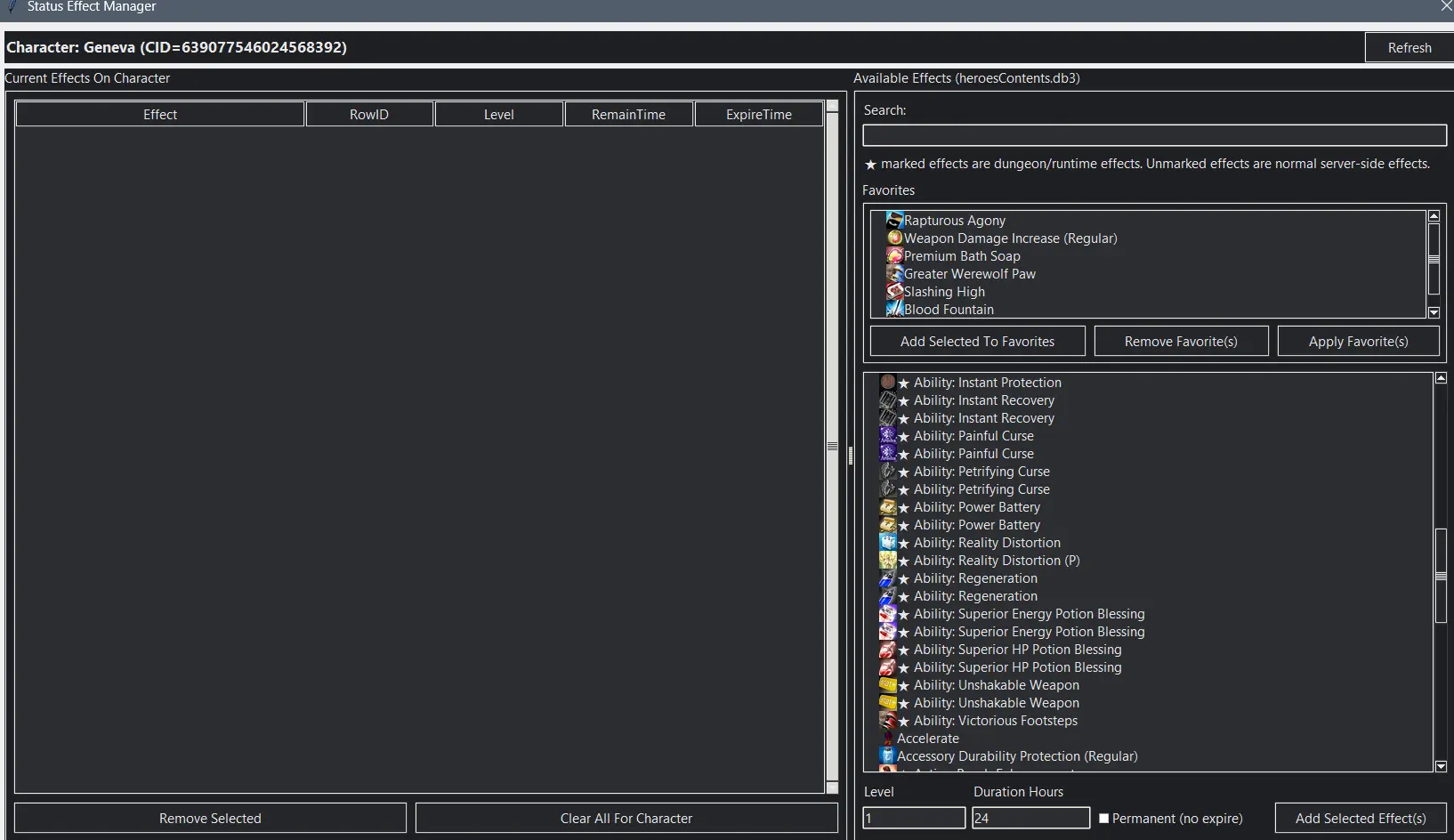The height and width of the screenshot is (840, 1454).
Task: Click the Level input field
Action: 914,819
